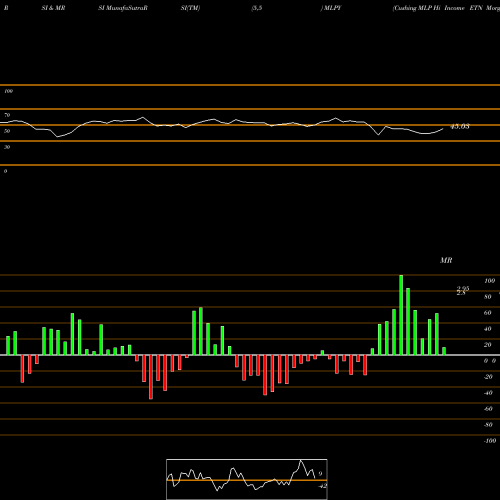Click the '42' value in mini chart

coord(323,486)
